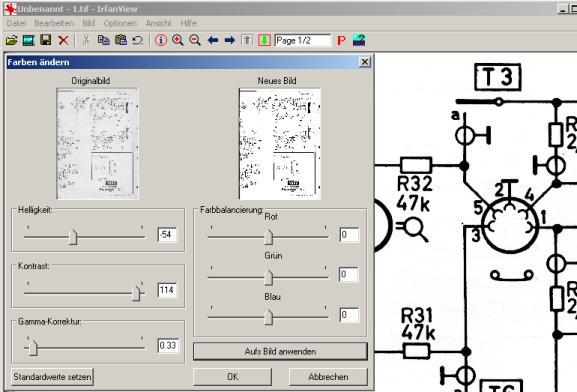The image size is (577, 392).
Task: Click the Save floppy disk icon
Action: (x=46, y=40)
